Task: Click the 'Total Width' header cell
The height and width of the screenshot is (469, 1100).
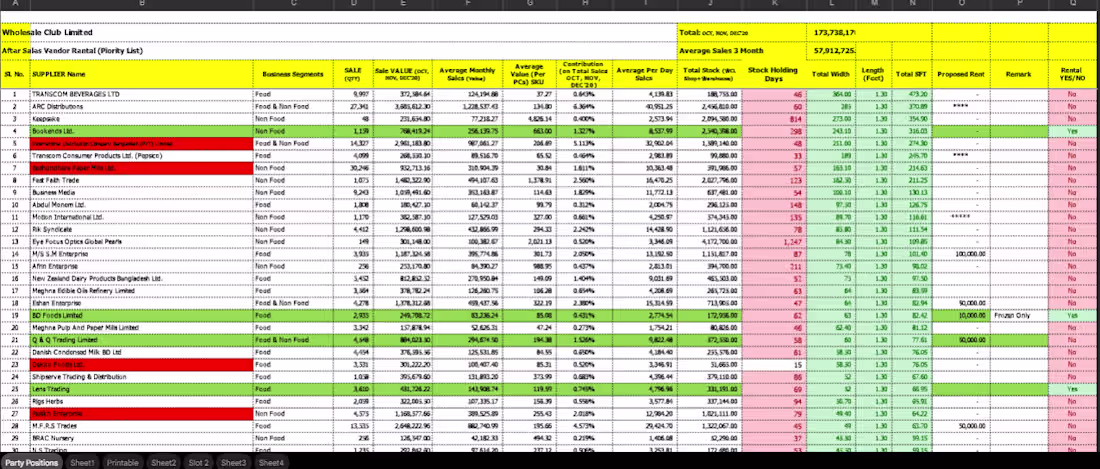Action: point(831,74)
